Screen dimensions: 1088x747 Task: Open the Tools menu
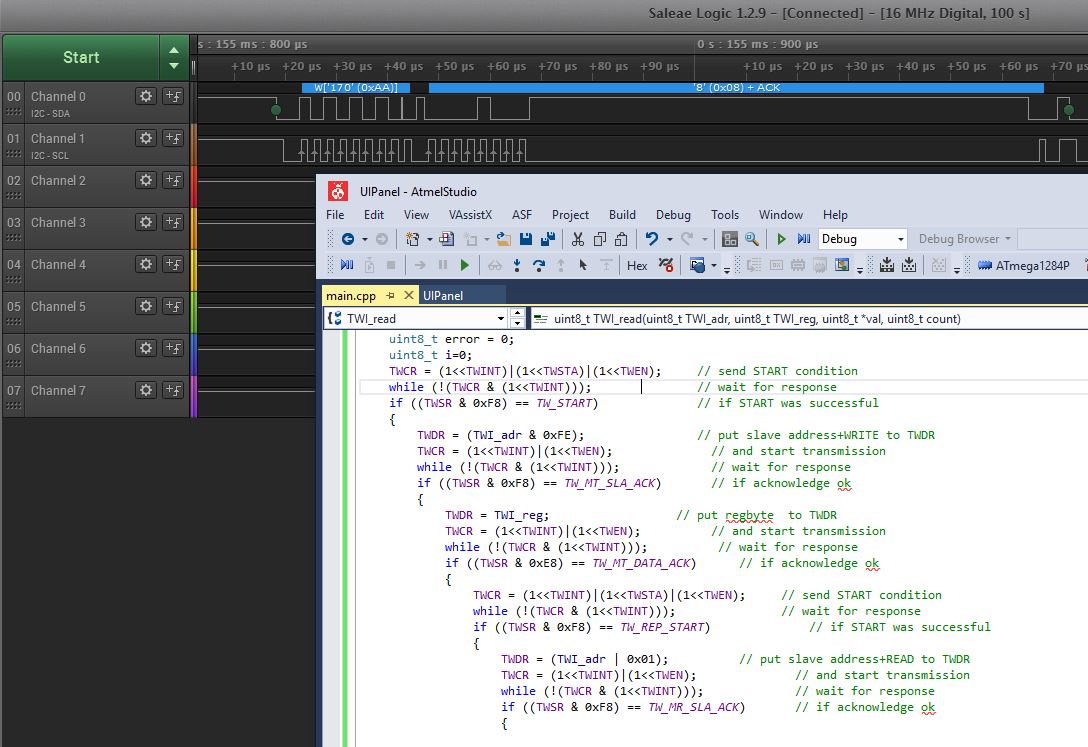pos(724,215)
